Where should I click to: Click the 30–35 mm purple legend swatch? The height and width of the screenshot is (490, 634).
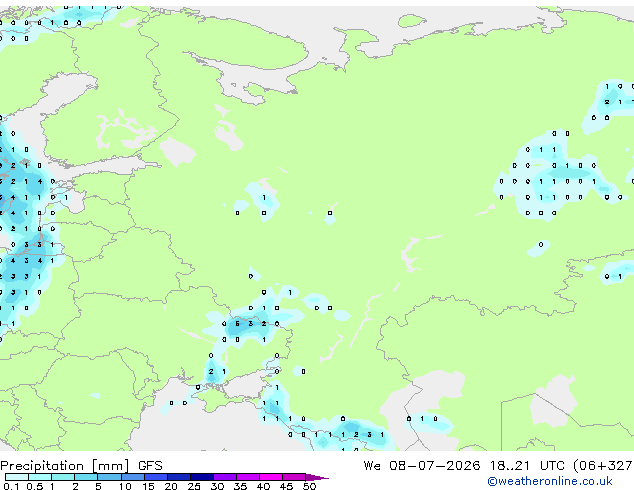point(225,477)
